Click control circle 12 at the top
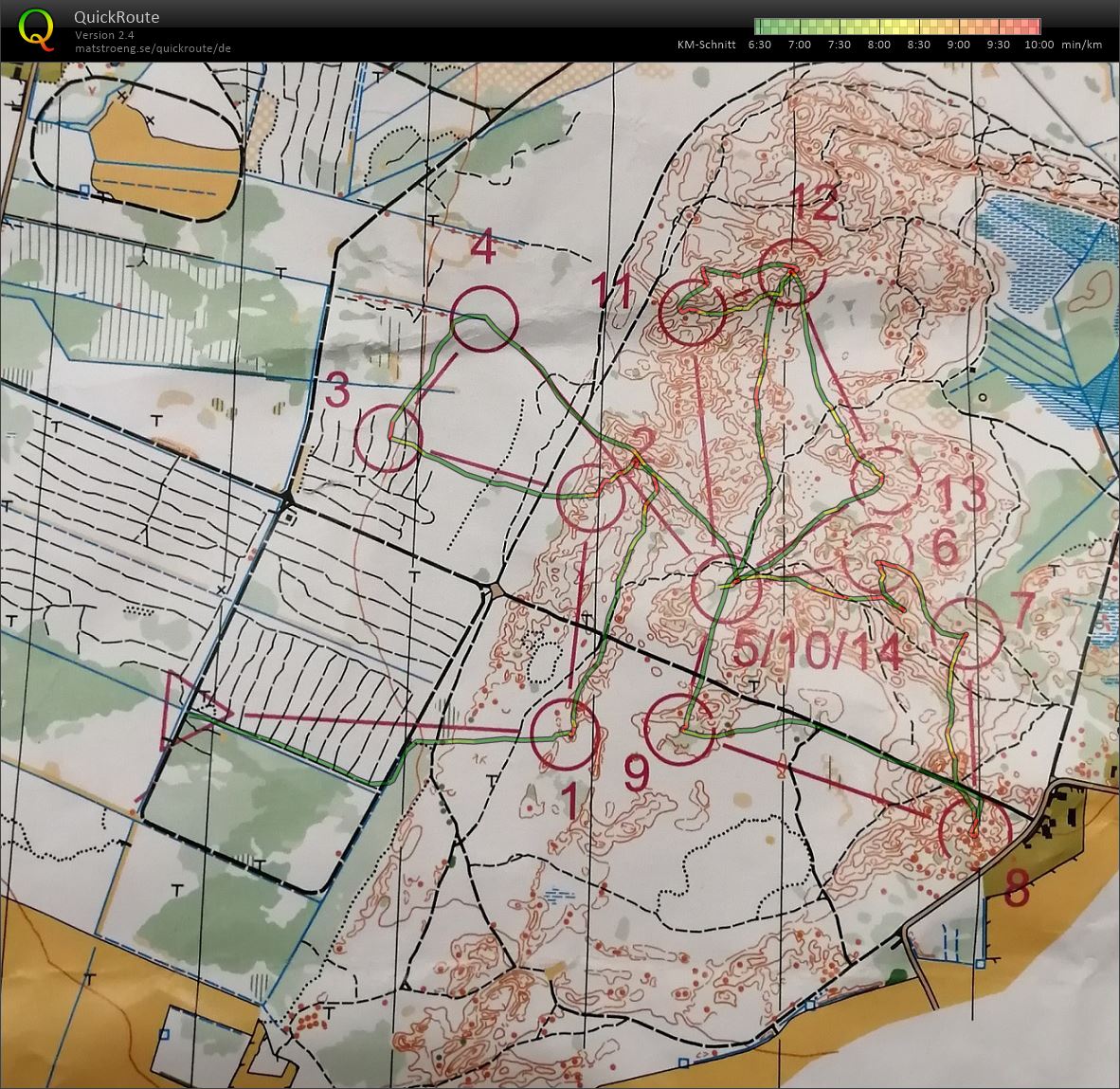The image size is (1120, 1089). click(x=792, y=273)
